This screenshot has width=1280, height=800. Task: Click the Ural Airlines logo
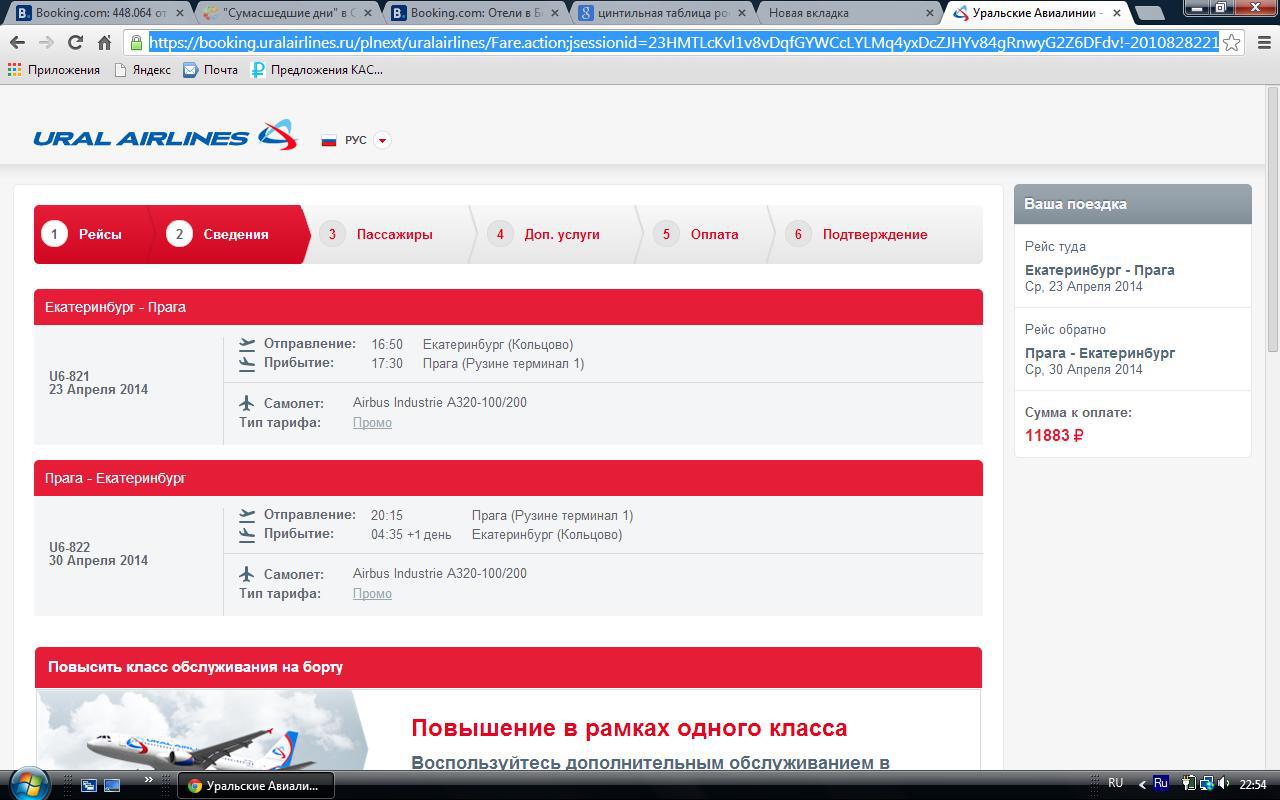pyautogui.click(x=165, y=137)
